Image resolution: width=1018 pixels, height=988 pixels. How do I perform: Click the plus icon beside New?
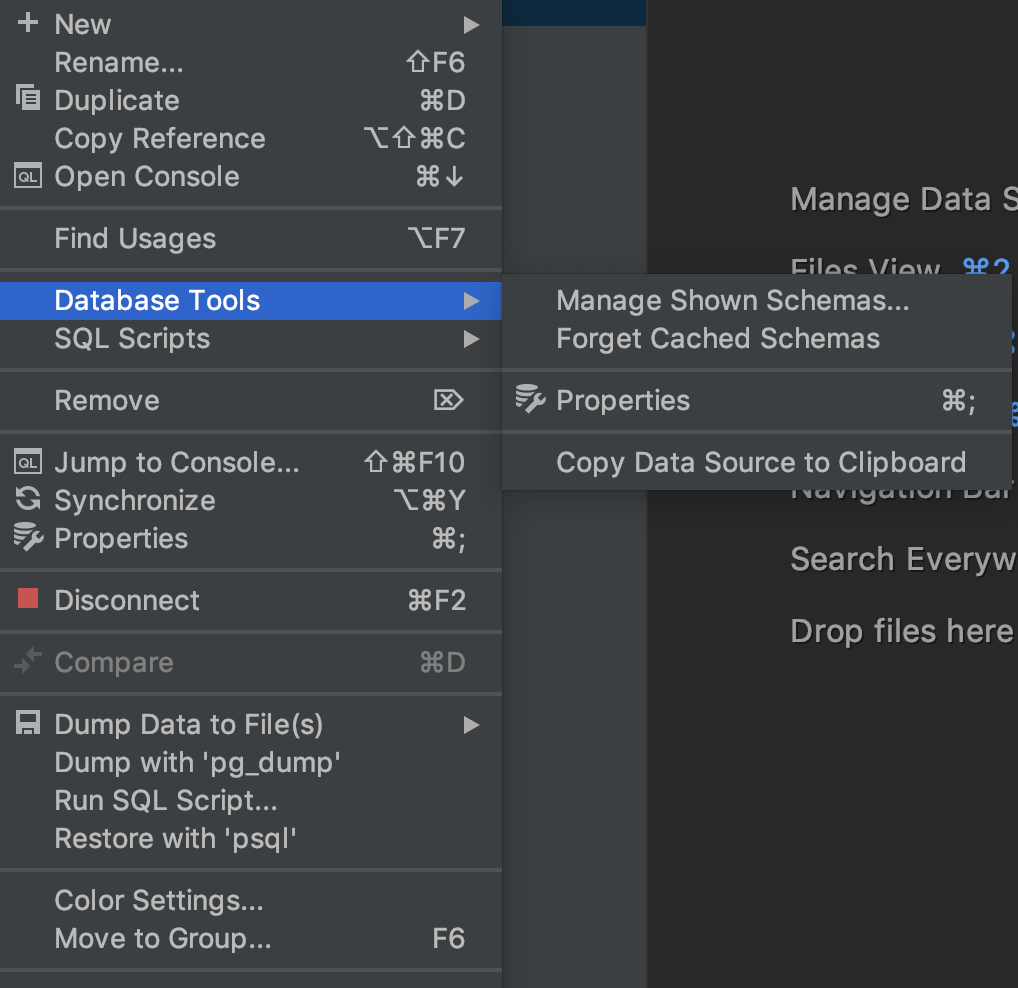click(28, 23)
